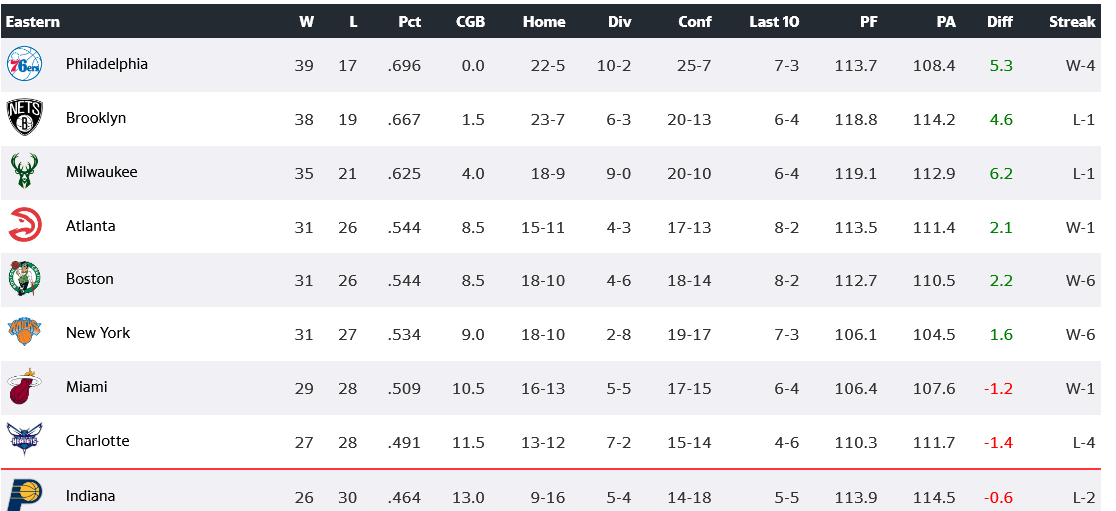Select the Charlotte team name
The height and width of the screenshot is (511, 1116).
[97, 441]
